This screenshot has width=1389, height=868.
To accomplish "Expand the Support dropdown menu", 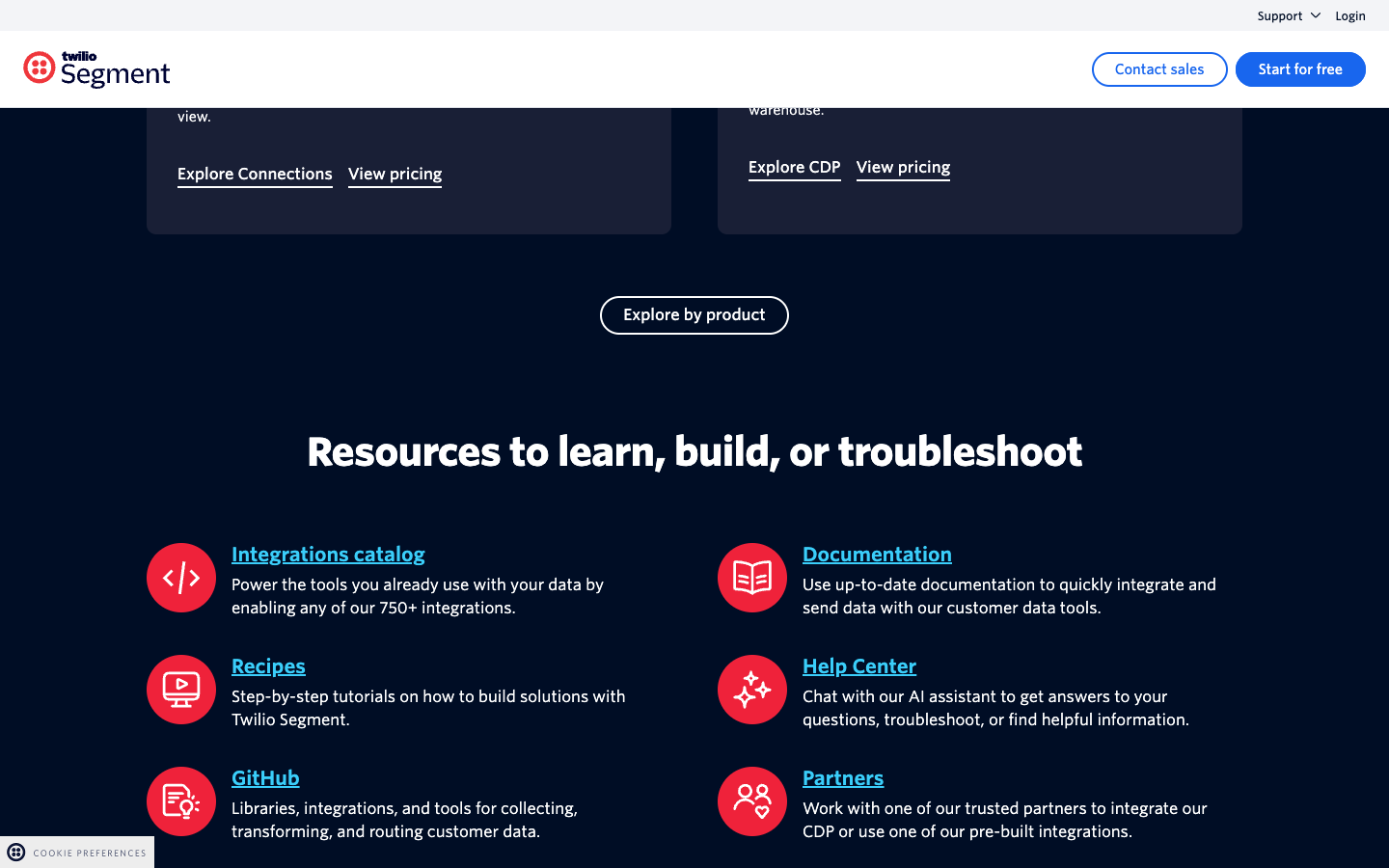I will tap(1289, 15).
